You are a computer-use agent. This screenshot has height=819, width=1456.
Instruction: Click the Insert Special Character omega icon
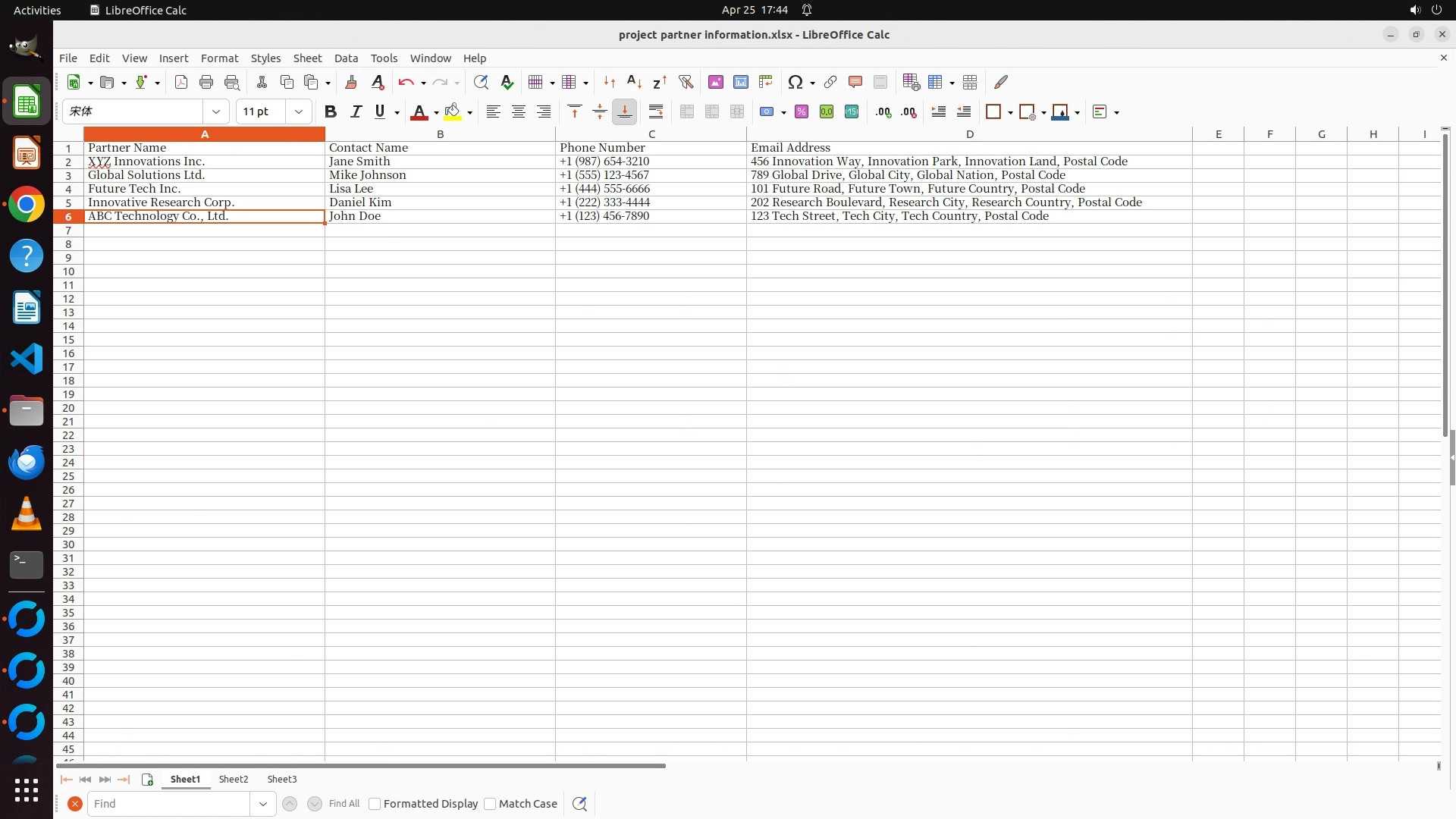pos(795,82)
